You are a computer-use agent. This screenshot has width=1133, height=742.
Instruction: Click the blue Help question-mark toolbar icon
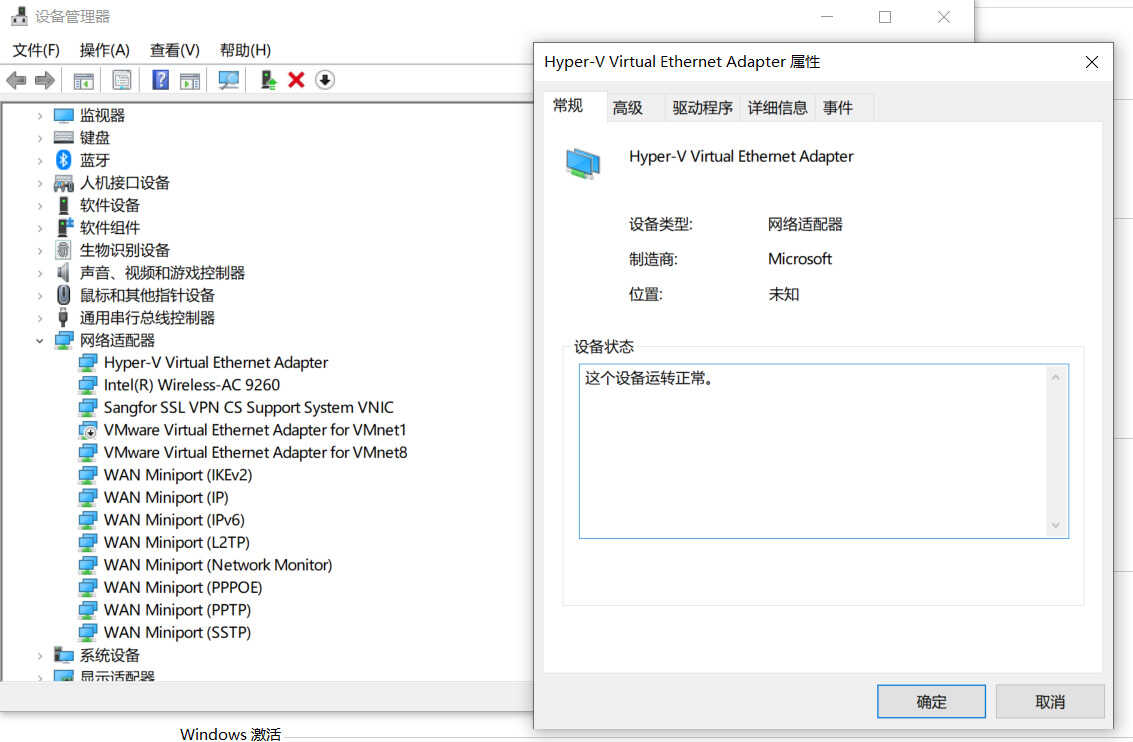(x=160, y=79)
